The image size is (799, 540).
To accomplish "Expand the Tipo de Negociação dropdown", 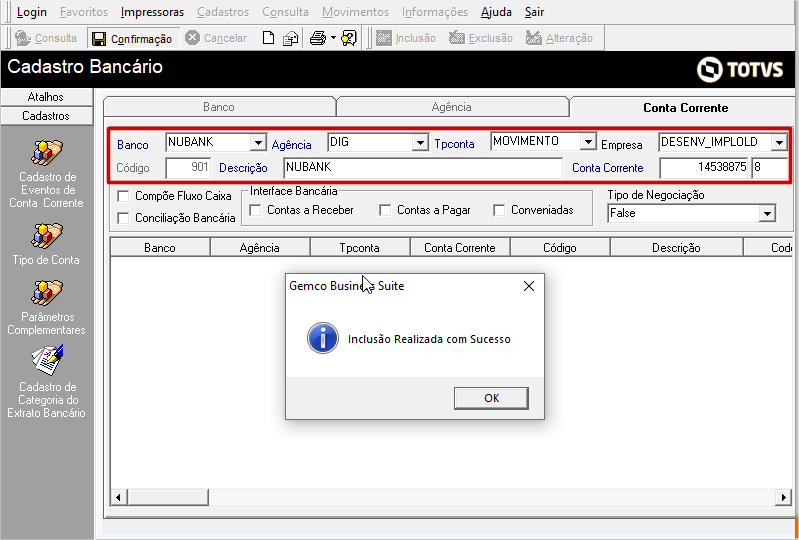I will 767,213.
